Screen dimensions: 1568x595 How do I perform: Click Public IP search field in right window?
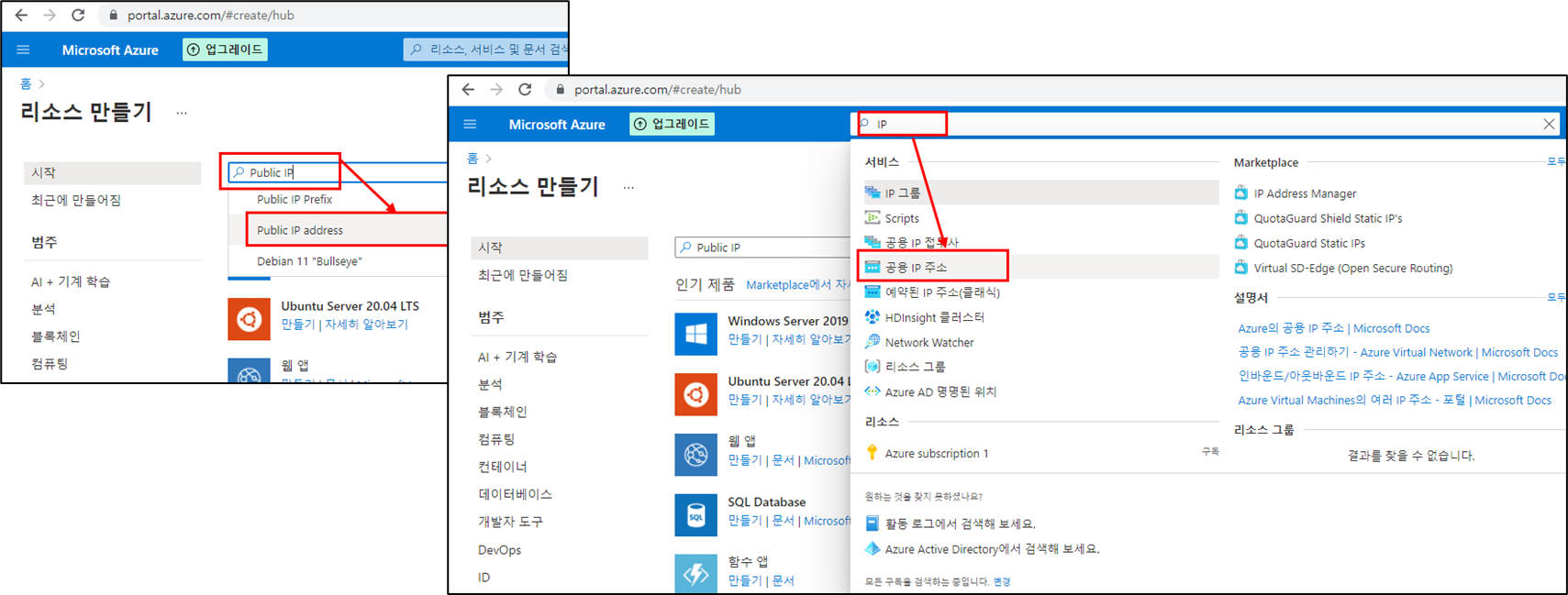tap(763, 248)
